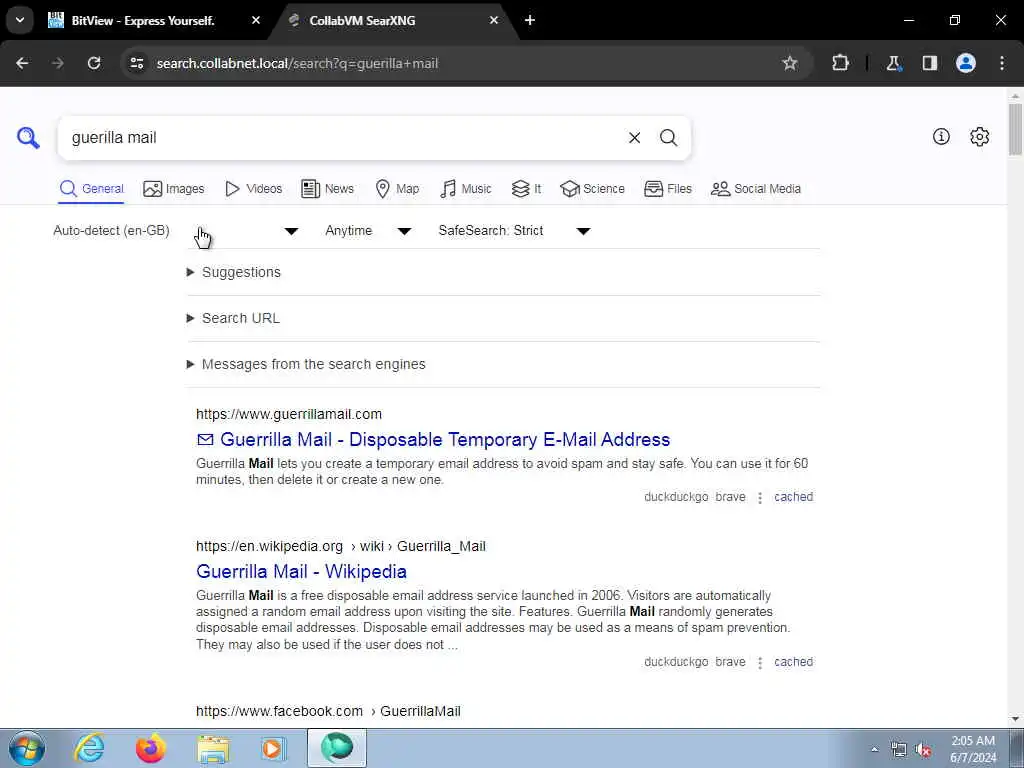Toggle the browser side panel icon
The image size is (1024, 768).
pyautogui.click(x=929, y=63)
